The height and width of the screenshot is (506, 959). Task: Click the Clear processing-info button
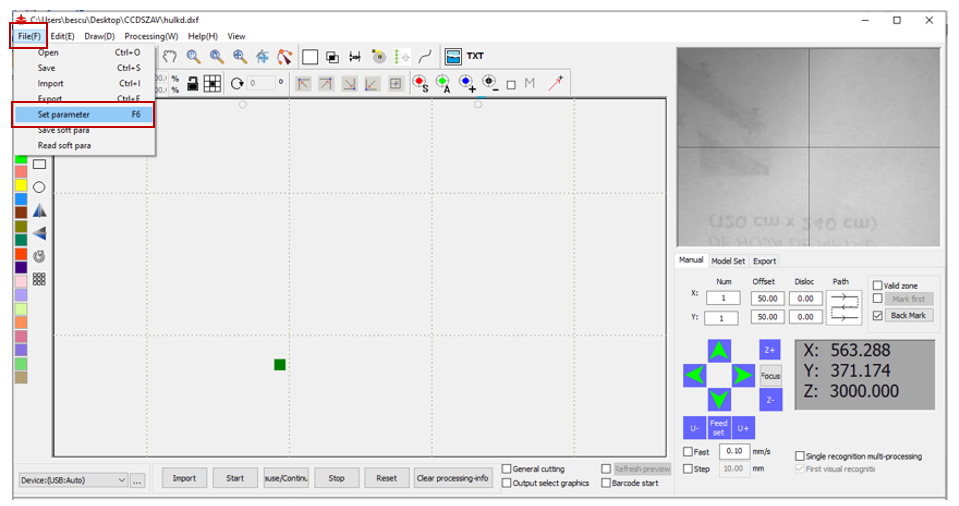pyautogui.click(x=453, y=478)
